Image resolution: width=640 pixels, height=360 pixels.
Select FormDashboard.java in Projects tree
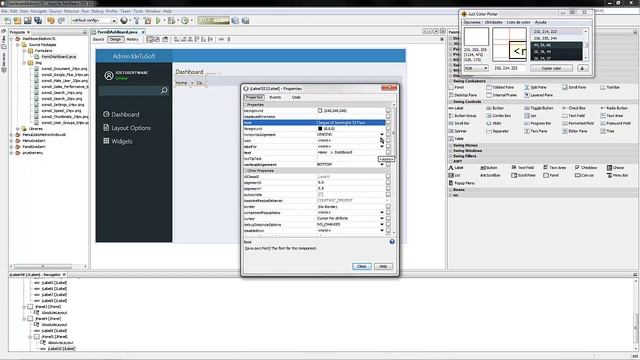point(59,57)
